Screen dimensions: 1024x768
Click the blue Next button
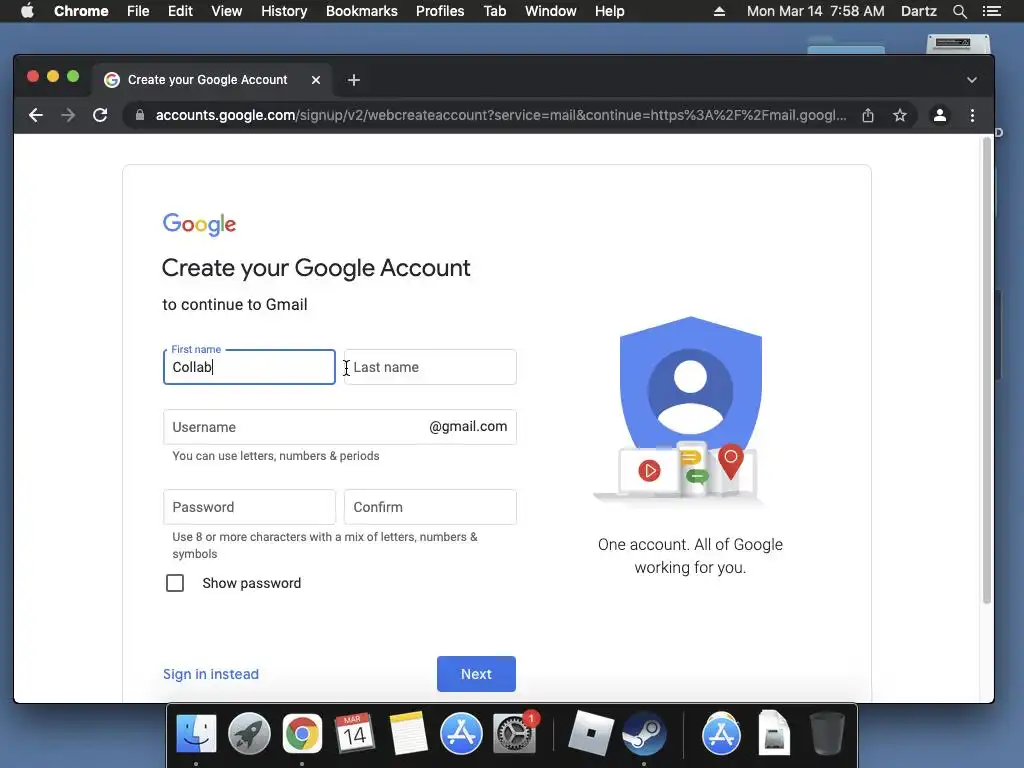click(476, 674)
